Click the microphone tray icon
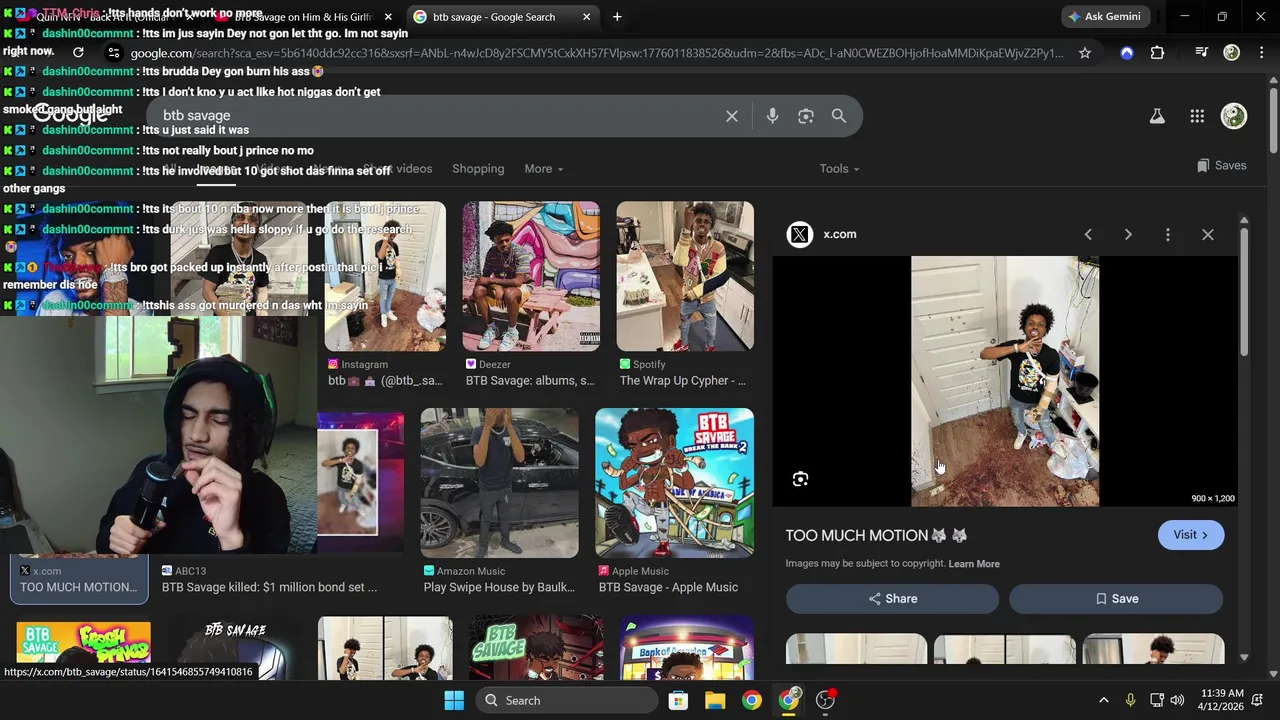This screenshot has width=1280, height=720. tap(1130, 700)
